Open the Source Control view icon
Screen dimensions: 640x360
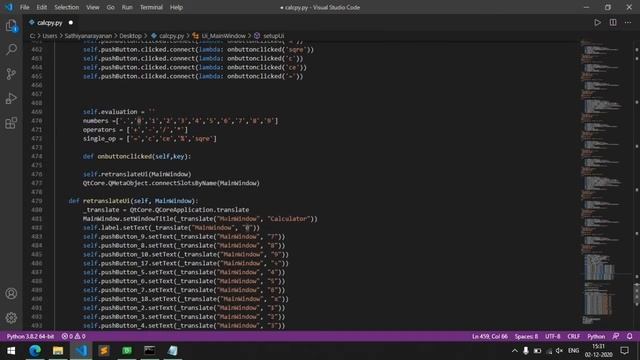click(11, 74)
